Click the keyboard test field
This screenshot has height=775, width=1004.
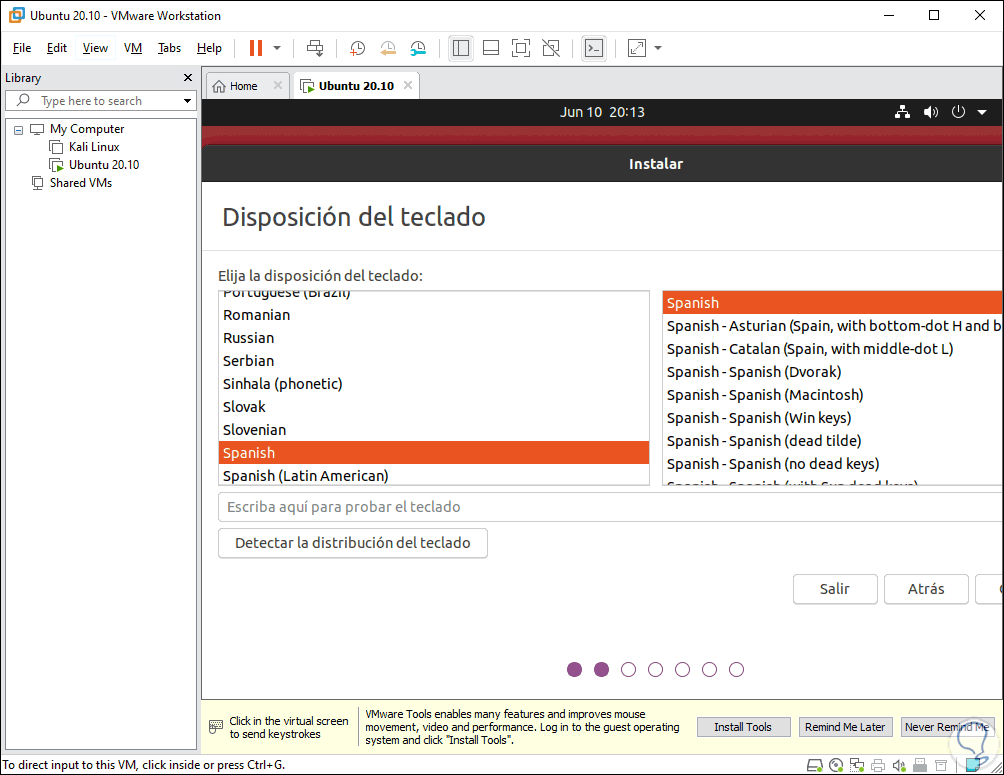pos(610,507)
